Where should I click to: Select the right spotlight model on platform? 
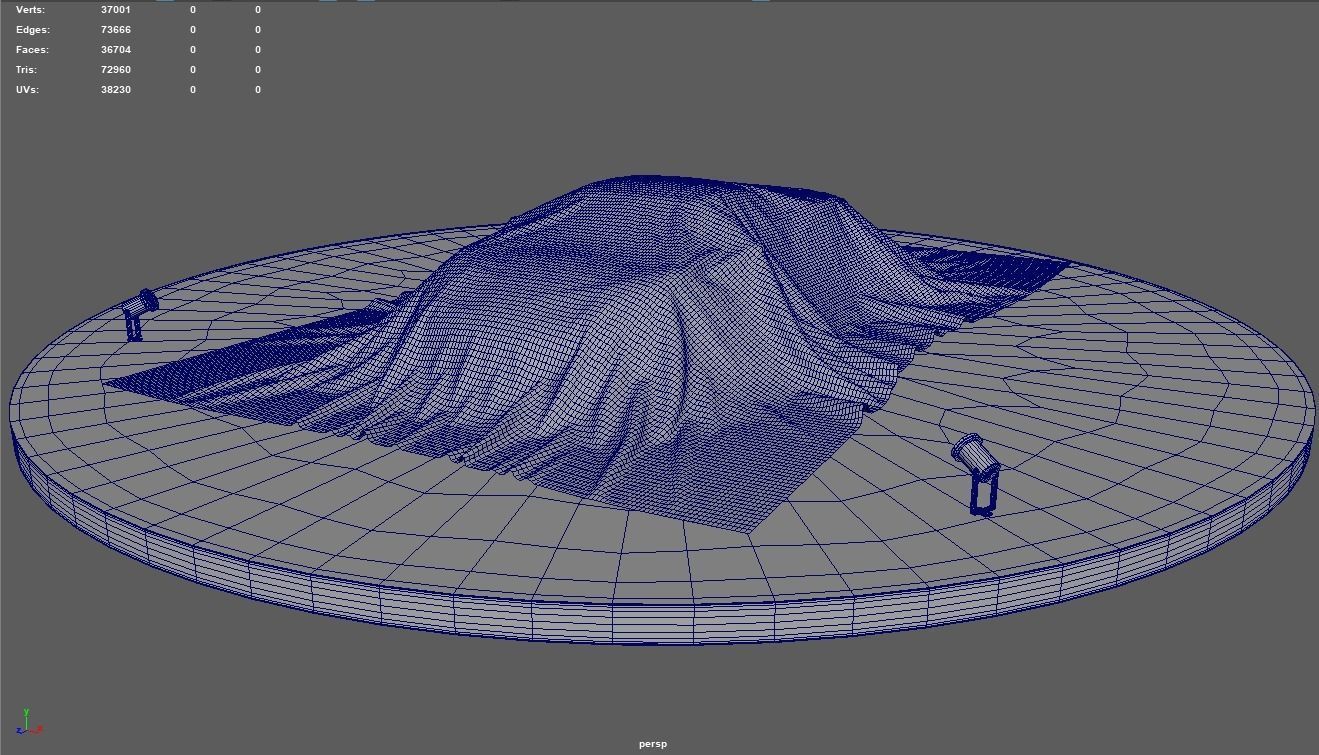(x=977, y=475)
